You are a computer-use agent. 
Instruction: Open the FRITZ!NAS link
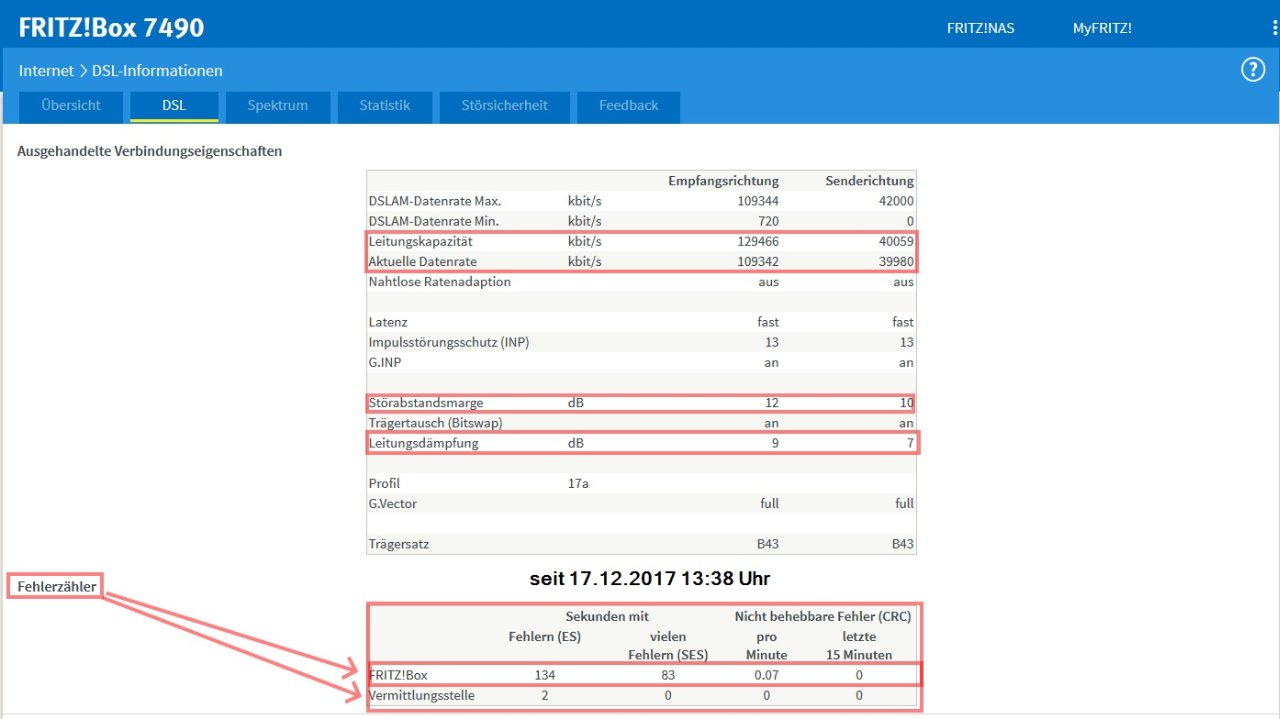coord(980,28)
